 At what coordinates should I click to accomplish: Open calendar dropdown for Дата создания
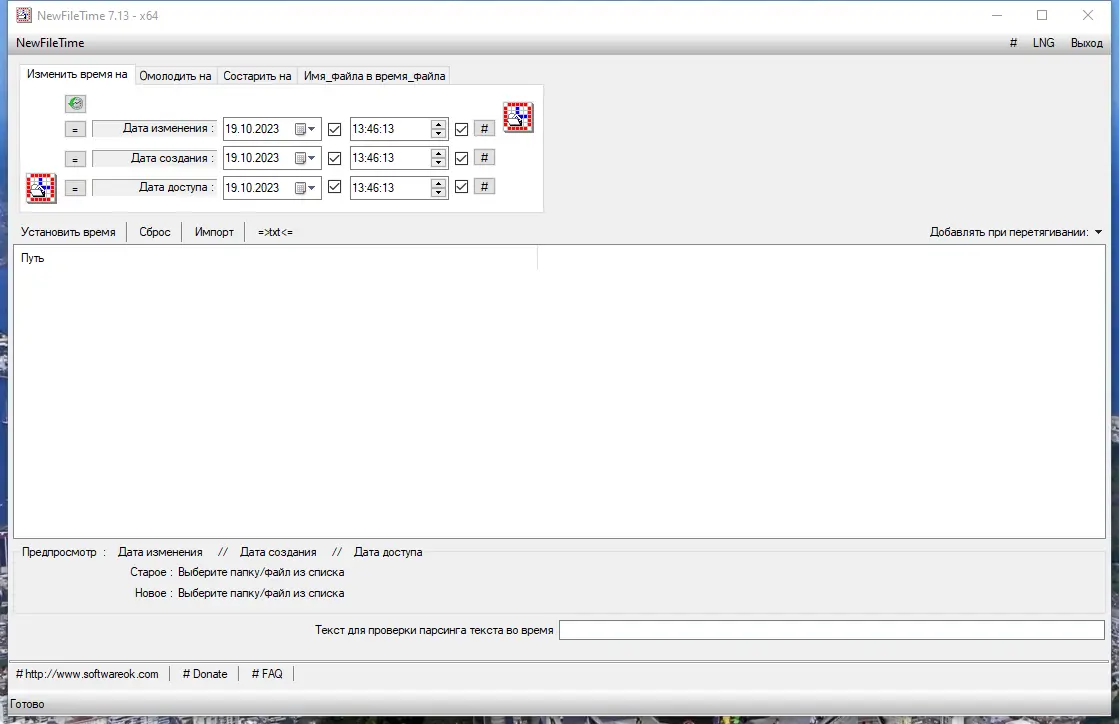point(305,158)
